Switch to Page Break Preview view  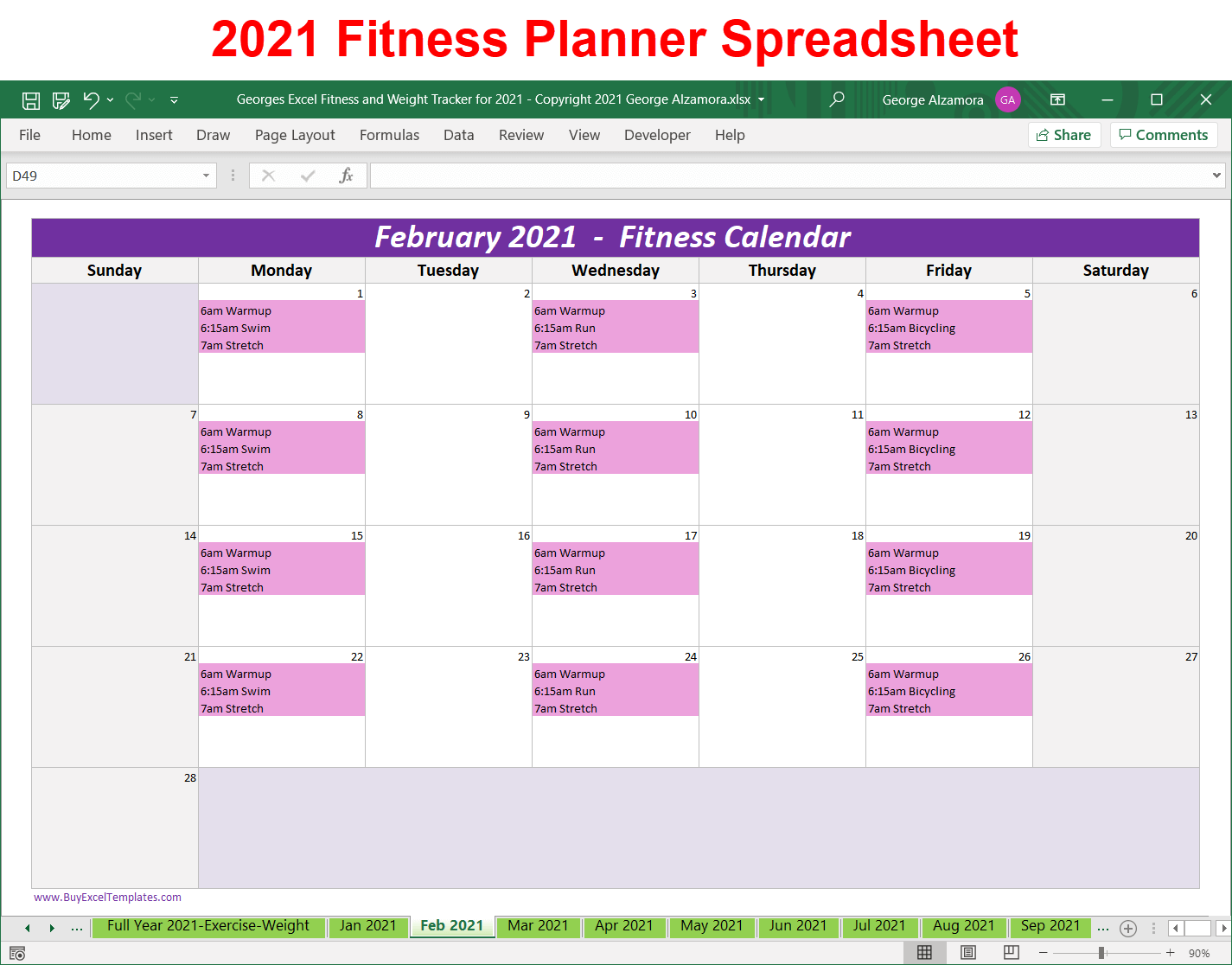click(x=1012, y=952)
